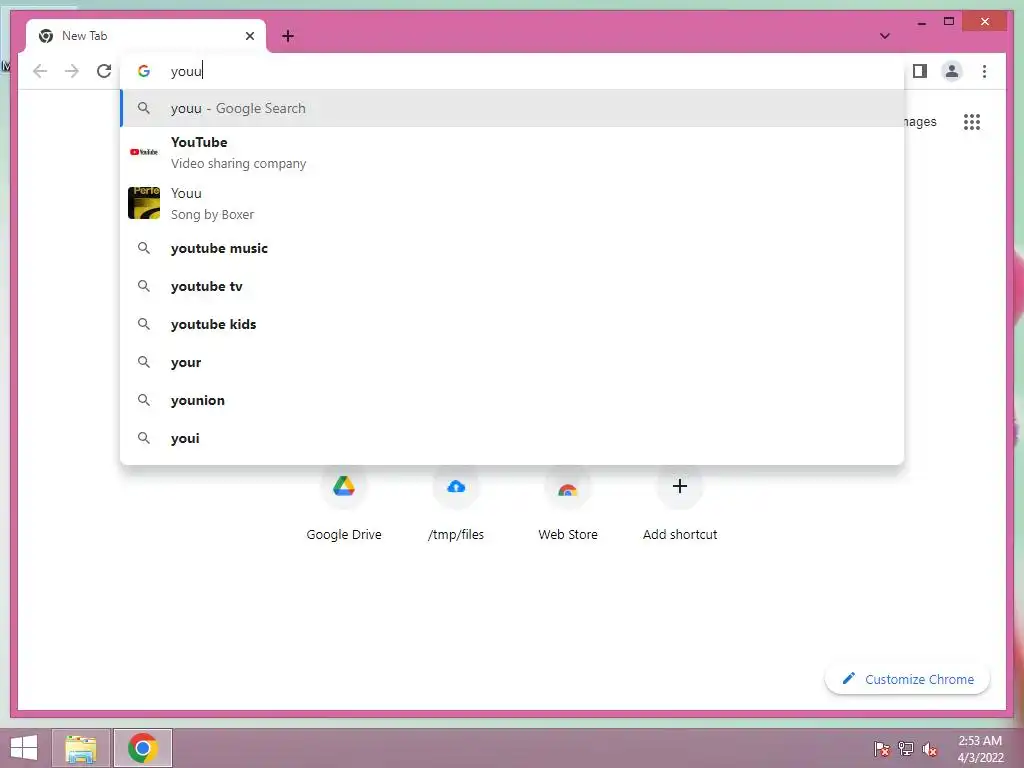Click the Add shortcut button
Screen dimensions: 1024x768
tap(680, 504)
